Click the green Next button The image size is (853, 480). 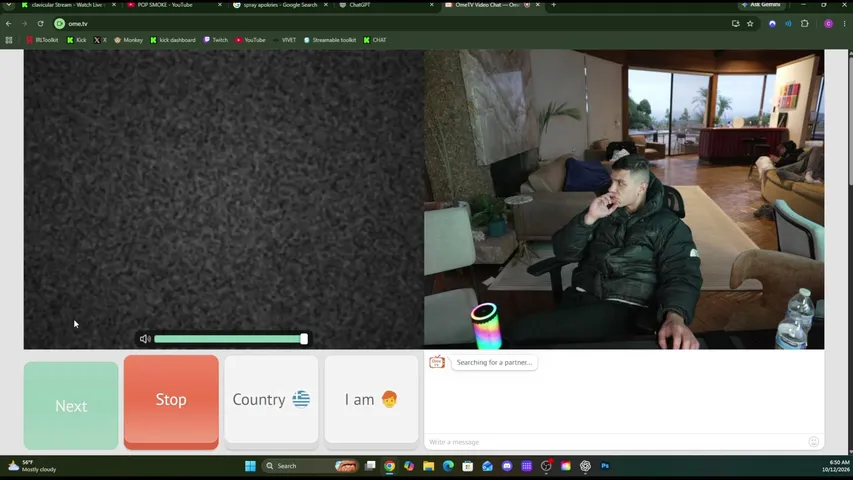[71, 405]
